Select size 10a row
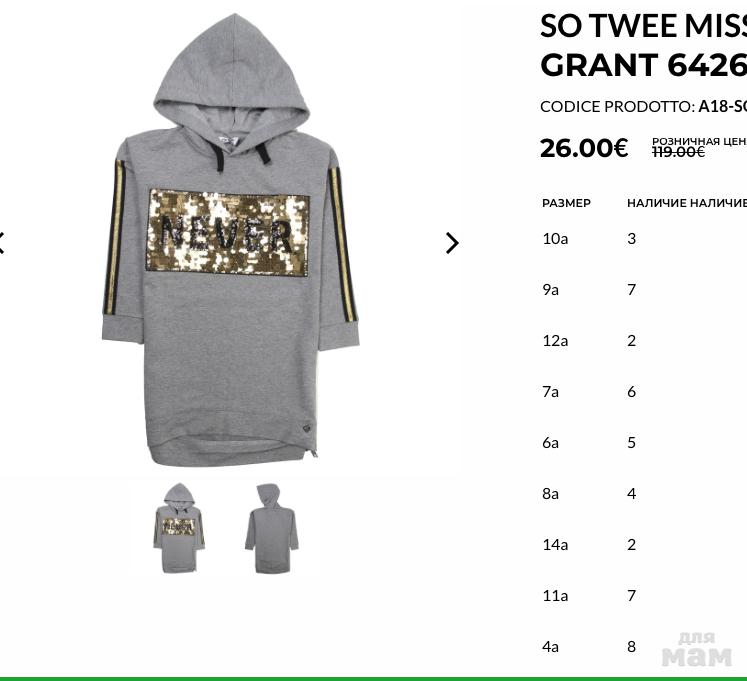Viewport: 747px width, 681px height. click(x=644, y=238)
